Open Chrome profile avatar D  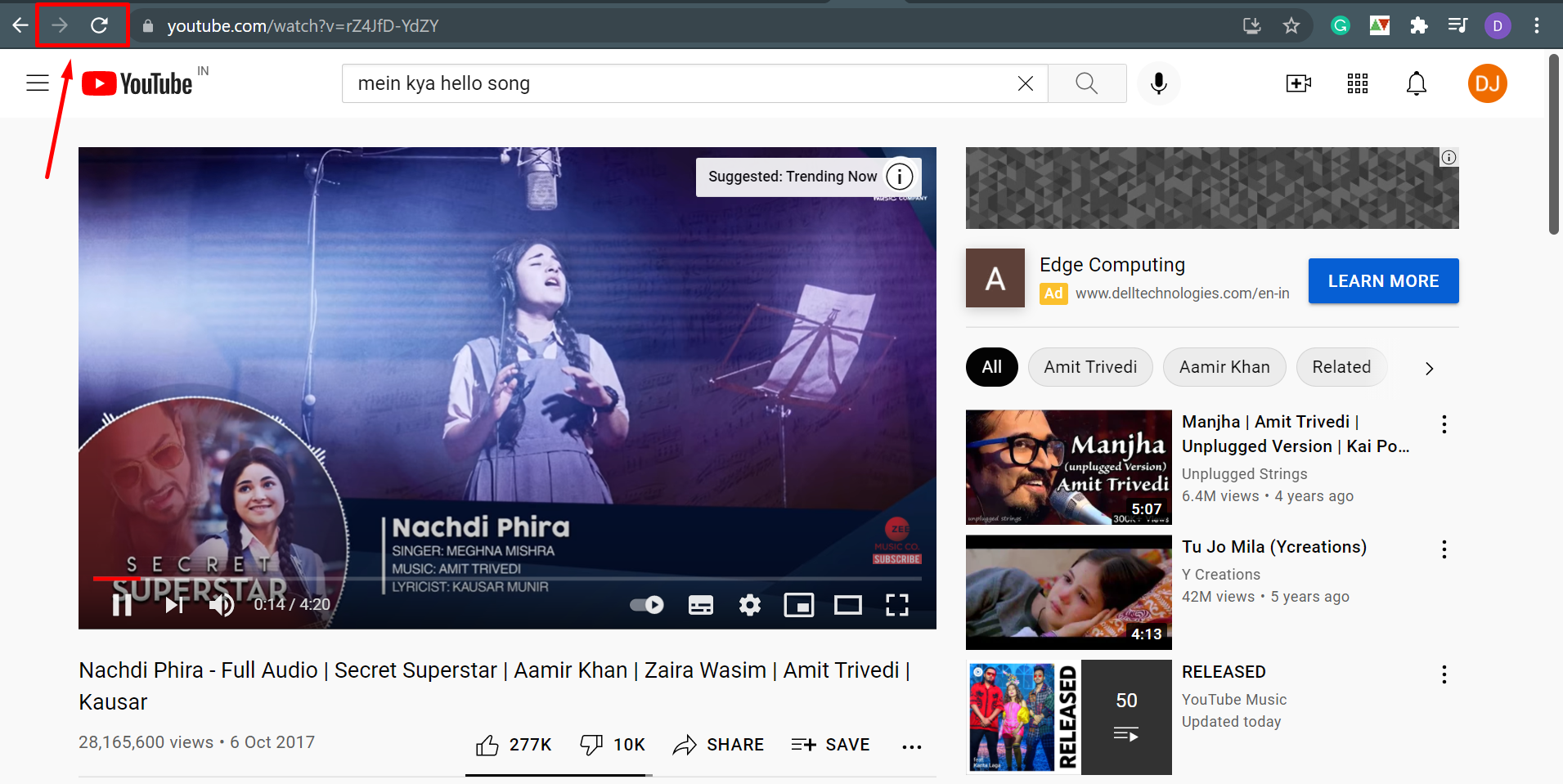1498,25
